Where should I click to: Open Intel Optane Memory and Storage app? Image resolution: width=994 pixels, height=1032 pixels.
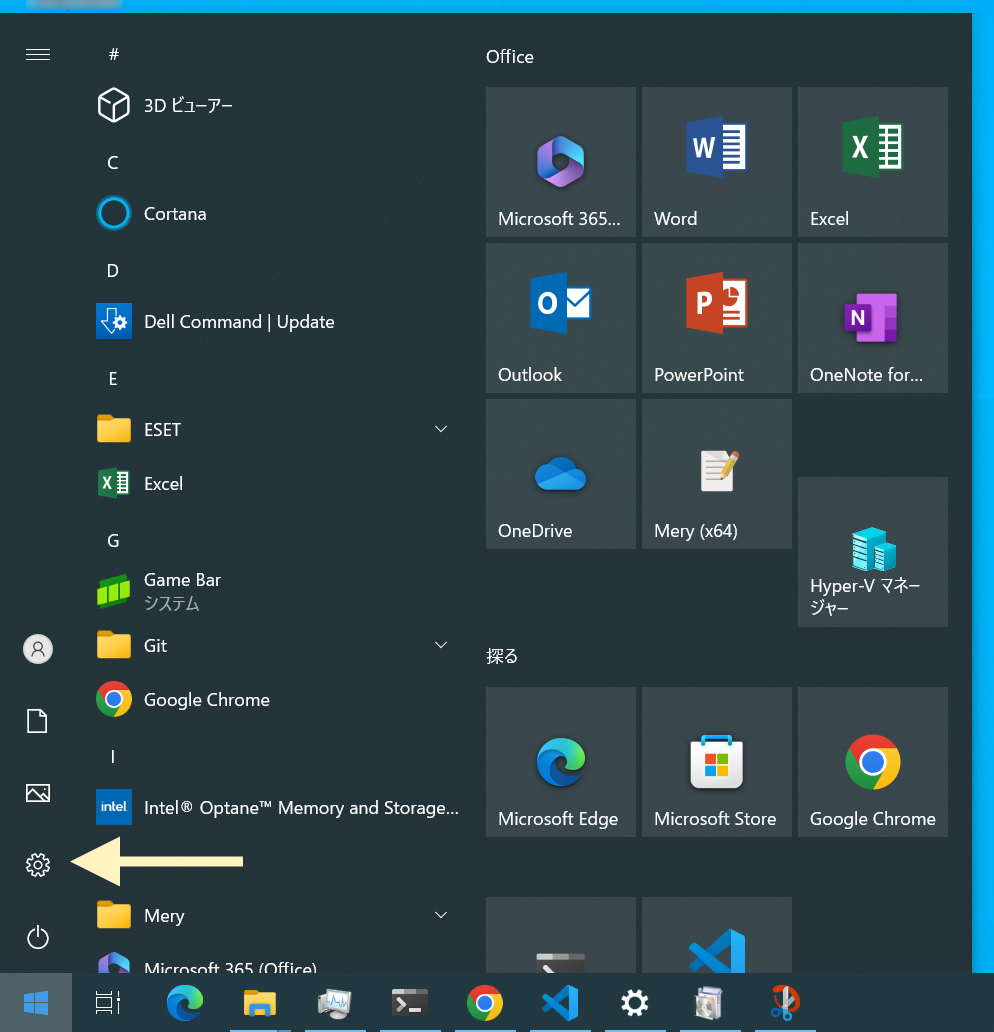(276, 808)
